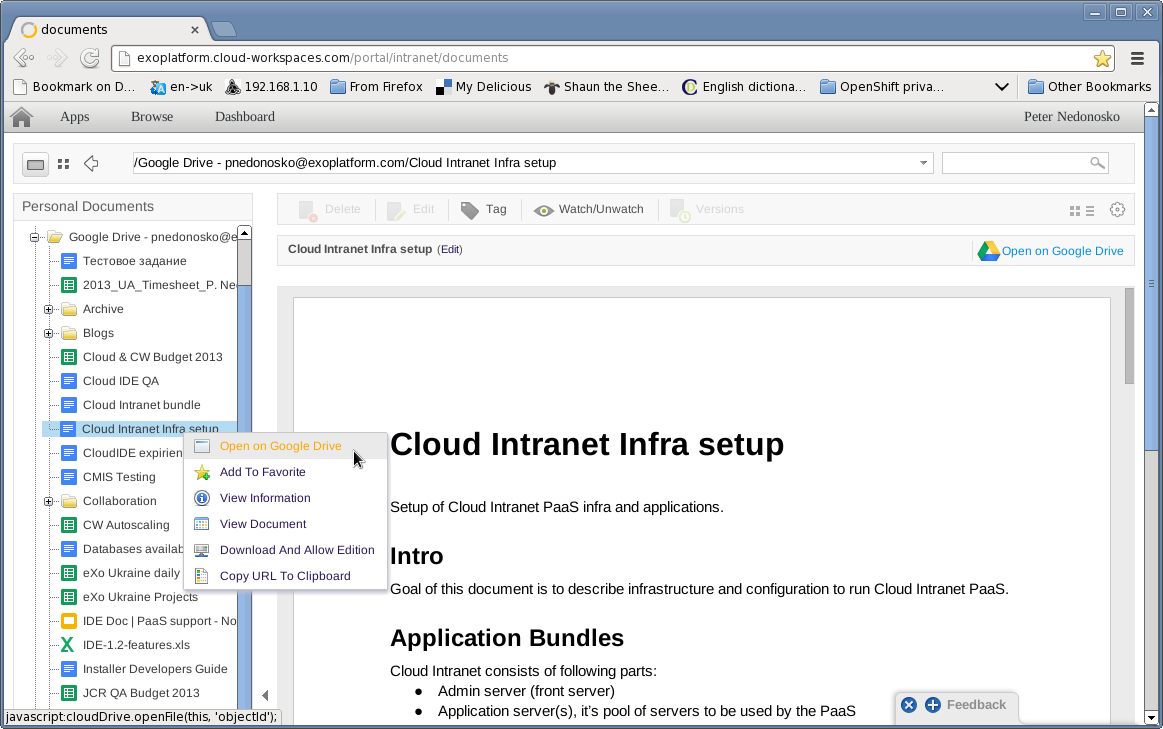Viewport: 1163px width, 729px height.
Task: Click user name Peter Nedonosko
Action: click(x=1072, y=116)
